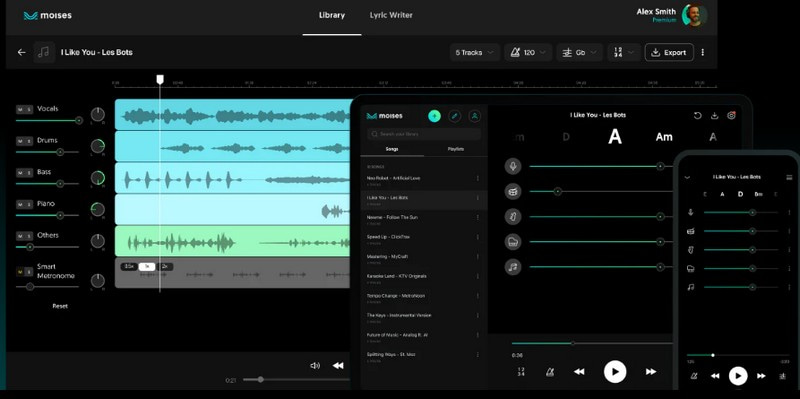
Task: Click the tablet microphone vocals icon
Action: click(x=513, y=166)
